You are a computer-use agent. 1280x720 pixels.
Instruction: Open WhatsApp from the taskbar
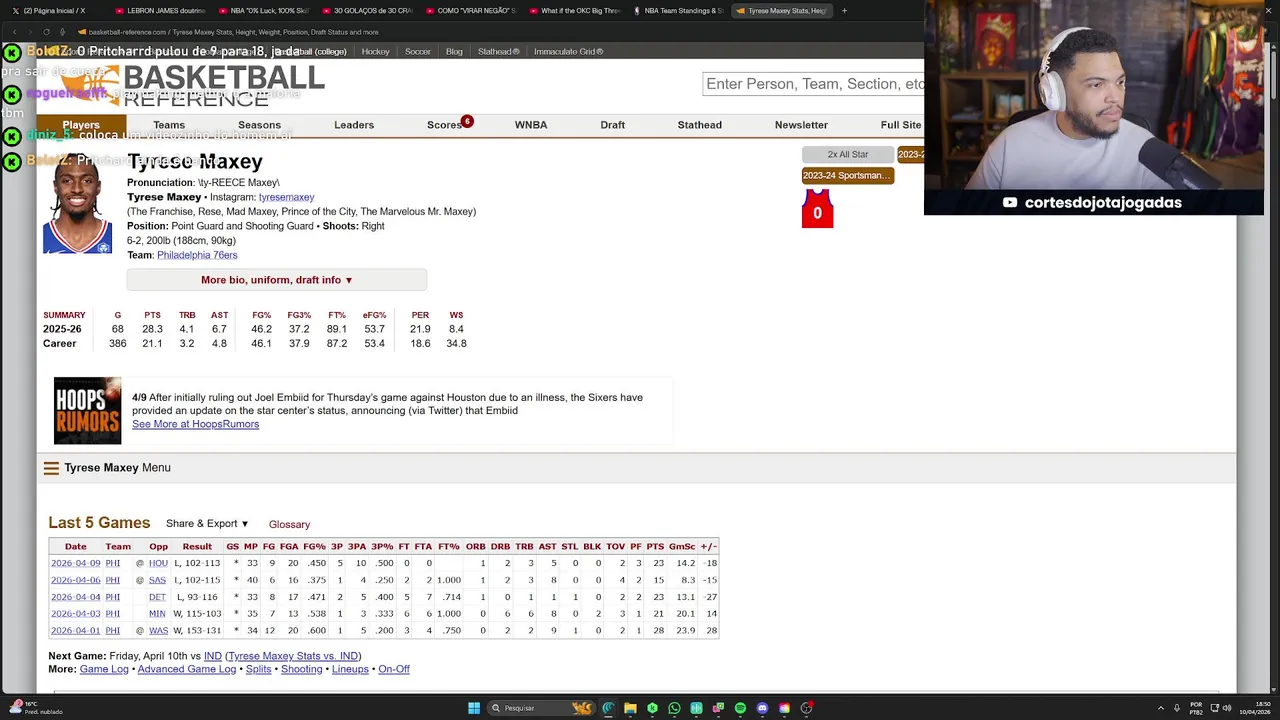coord(674,708)
